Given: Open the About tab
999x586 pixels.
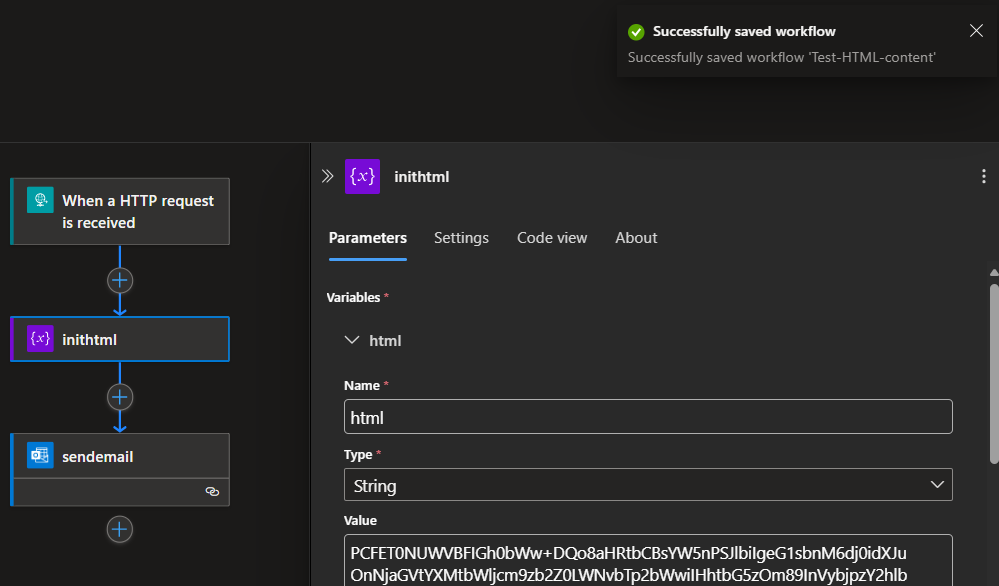Looking at the screenshot, I should point(636,238).
